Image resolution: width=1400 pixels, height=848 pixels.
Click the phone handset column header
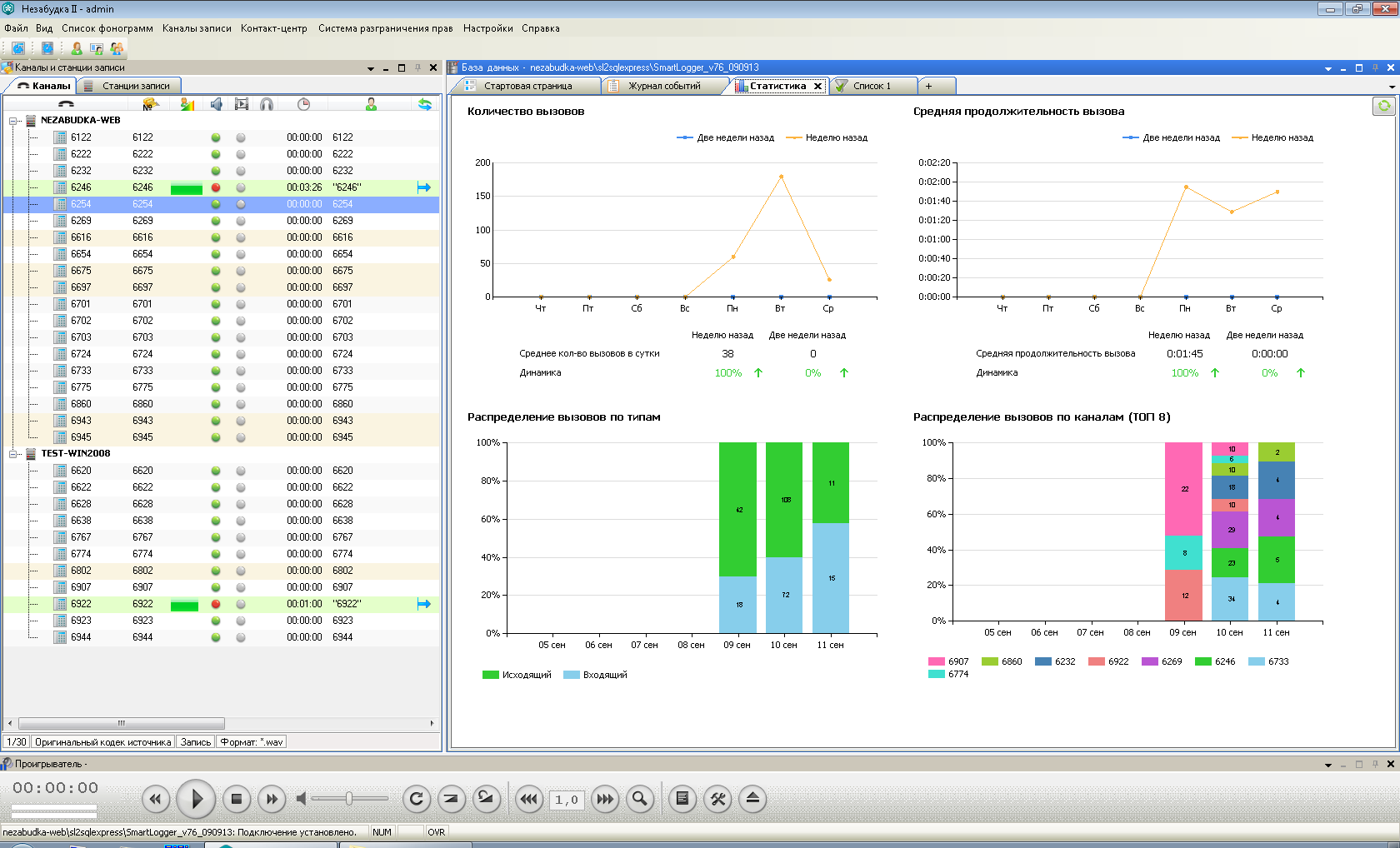pyautogui.click(x=66, y=104)
